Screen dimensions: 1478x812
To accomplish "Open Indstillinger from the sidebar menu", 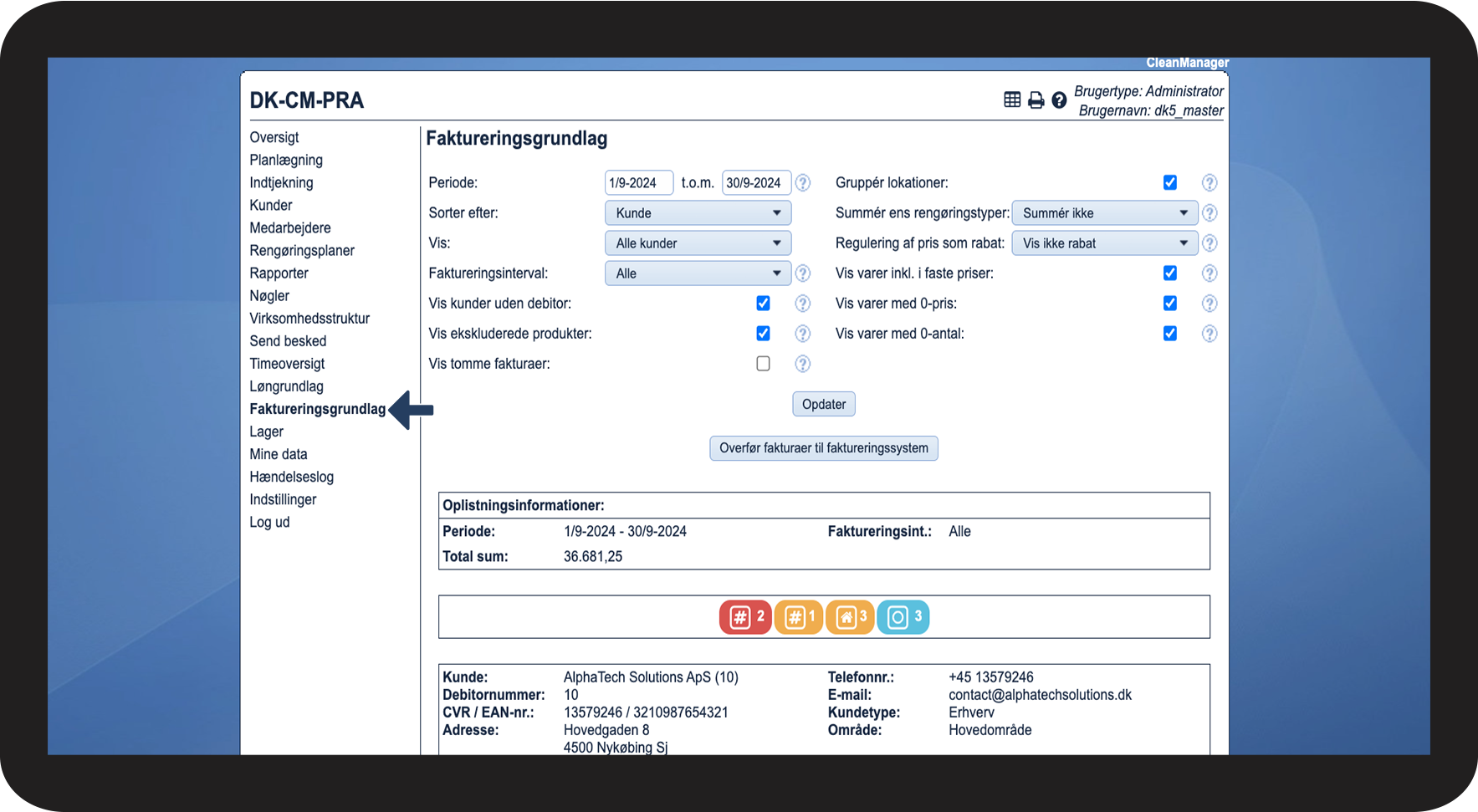I will tap(283, 499).
